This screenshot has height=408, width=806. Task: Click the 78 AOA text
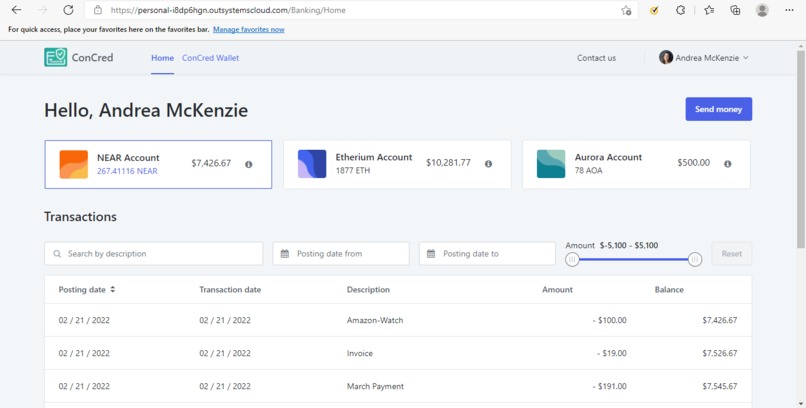[589, 171]
